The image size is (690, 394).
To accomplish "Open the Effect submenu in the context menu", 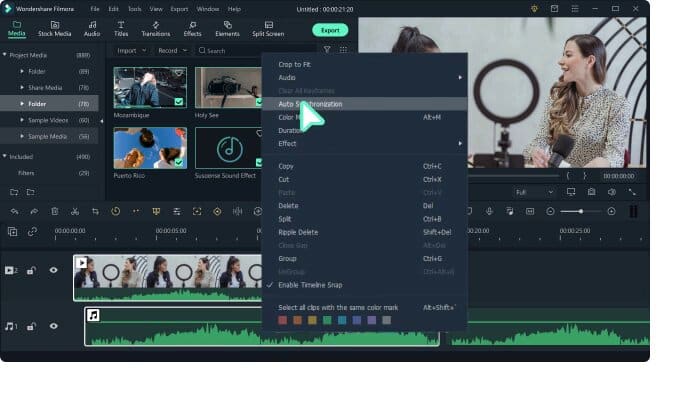I will click(x=364, y=144).
